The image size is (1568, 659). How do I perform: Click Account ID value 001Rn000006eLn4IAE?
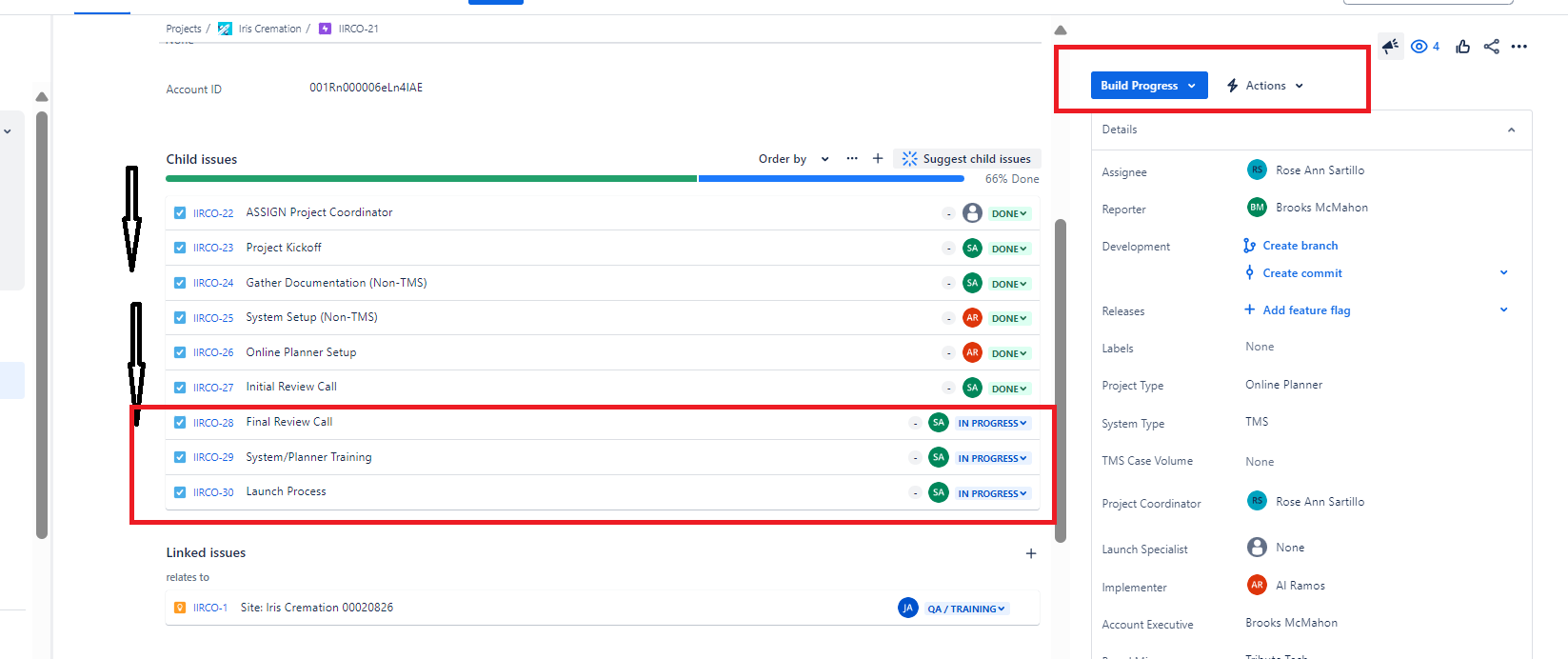pos(366,88)
